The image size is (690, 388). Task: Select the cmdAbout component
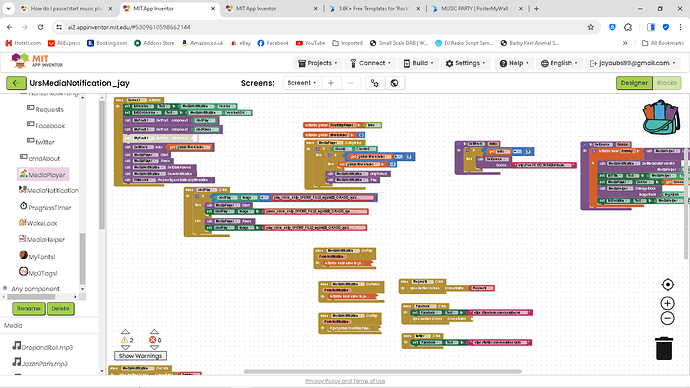click(x=40, y=158)
